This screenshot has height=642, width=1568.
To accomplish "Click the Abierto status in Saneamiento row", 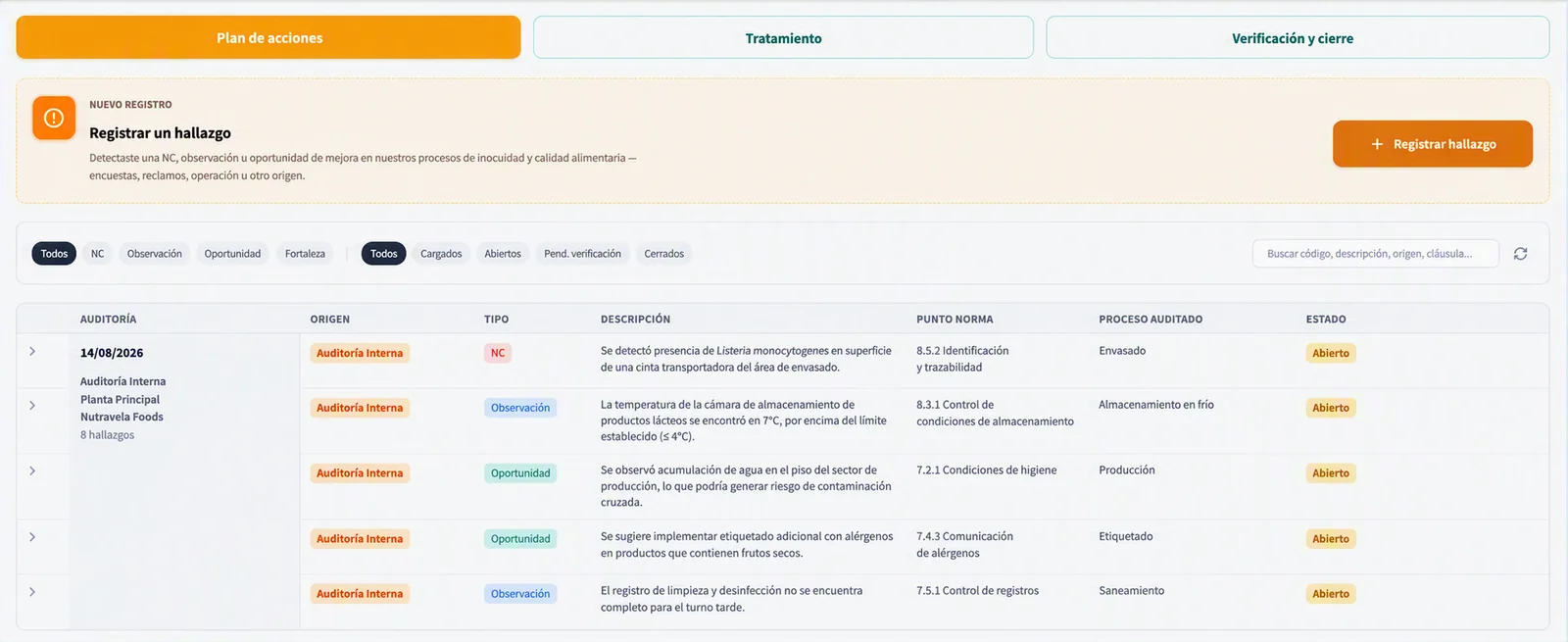I will [x=1331, y=594].
